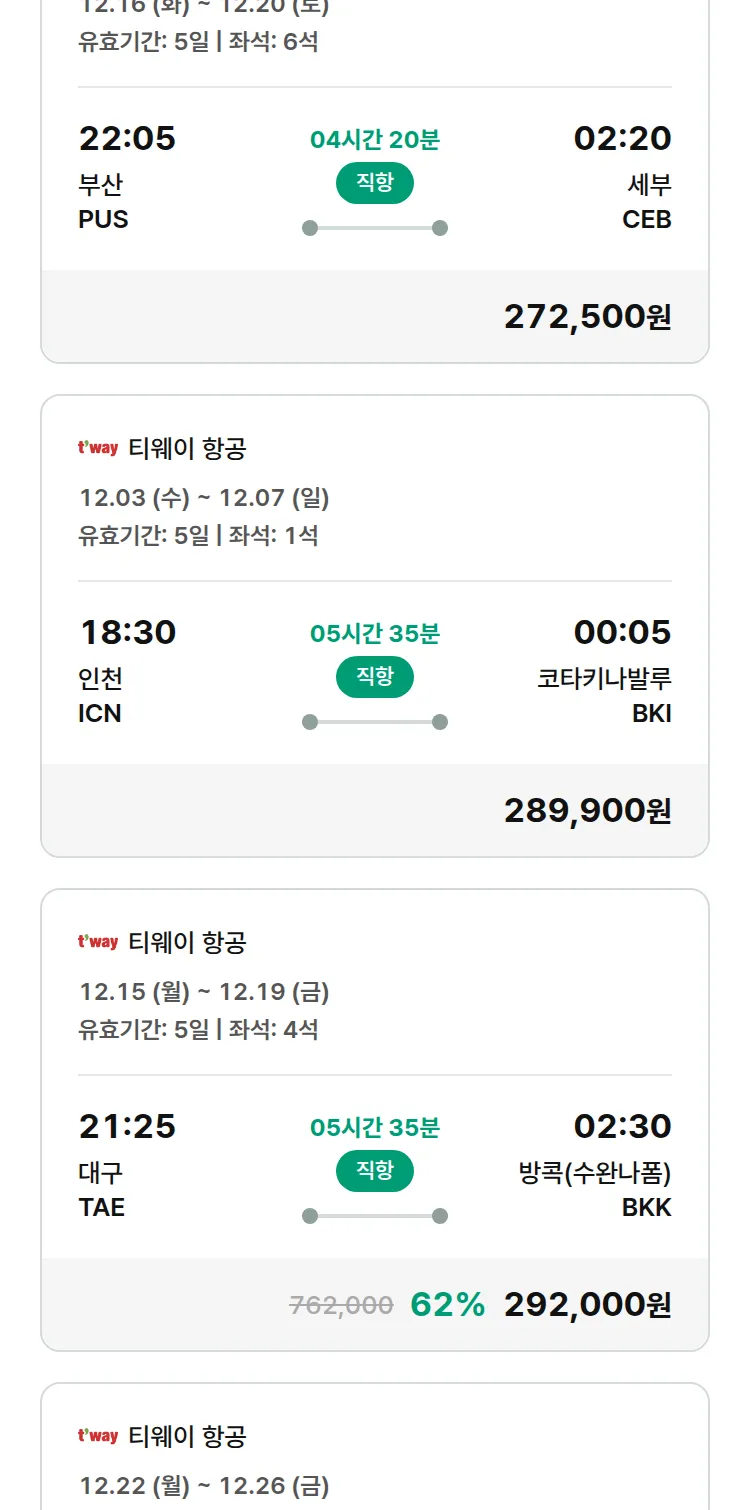Screen dimensions: 750x1510
Task: Open the 12.15 (월) ~ 12.19 (금) date range
Action: [204, 991]
